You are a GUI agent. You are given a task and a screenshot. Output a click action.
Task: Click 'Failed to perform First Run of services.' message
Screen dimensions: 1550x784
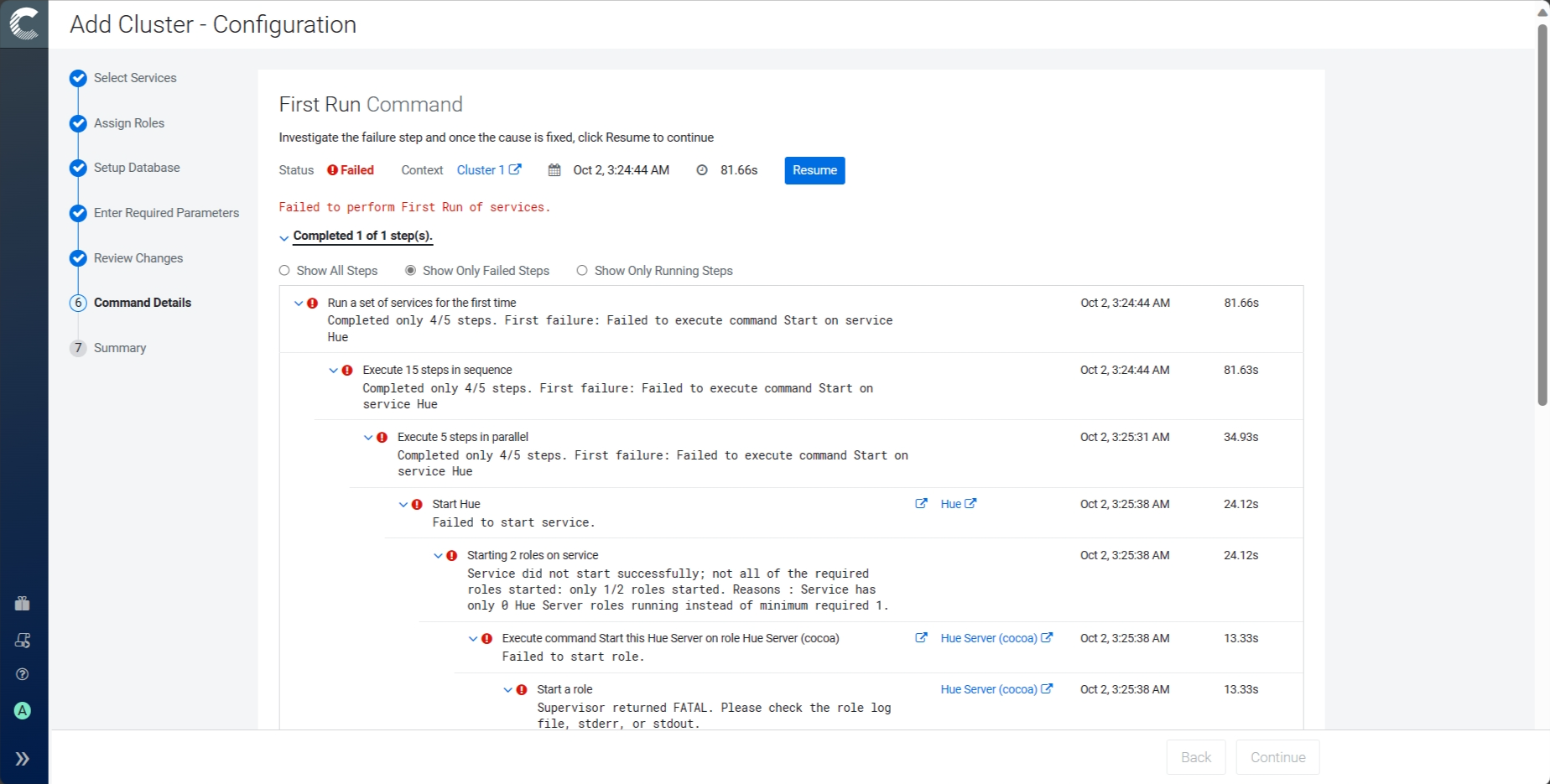pos(414,207)
